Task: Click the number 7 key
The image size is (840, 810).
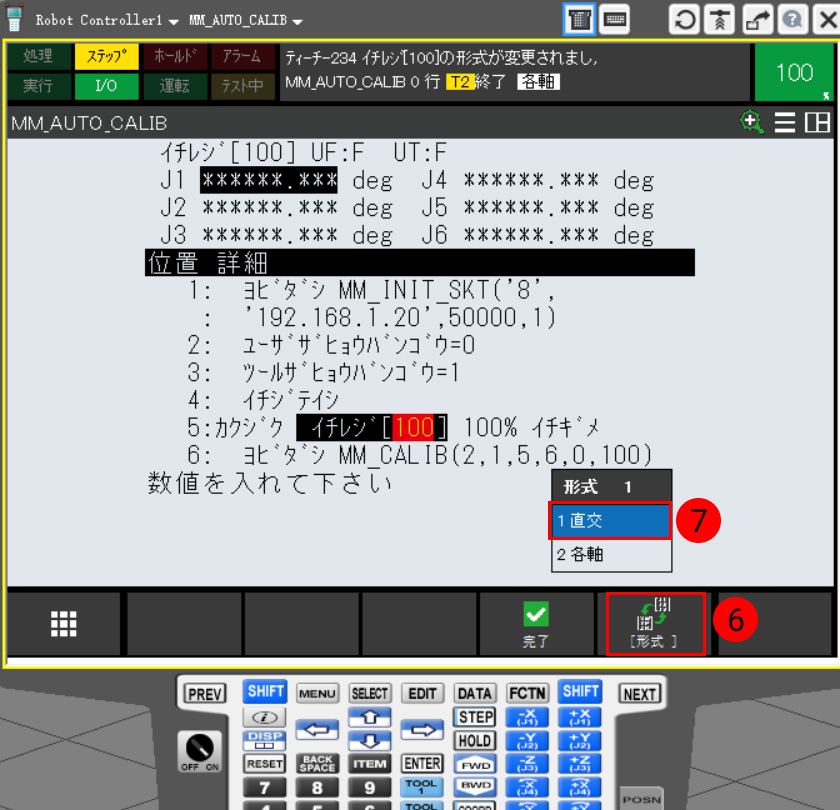Action: point(265,788)
